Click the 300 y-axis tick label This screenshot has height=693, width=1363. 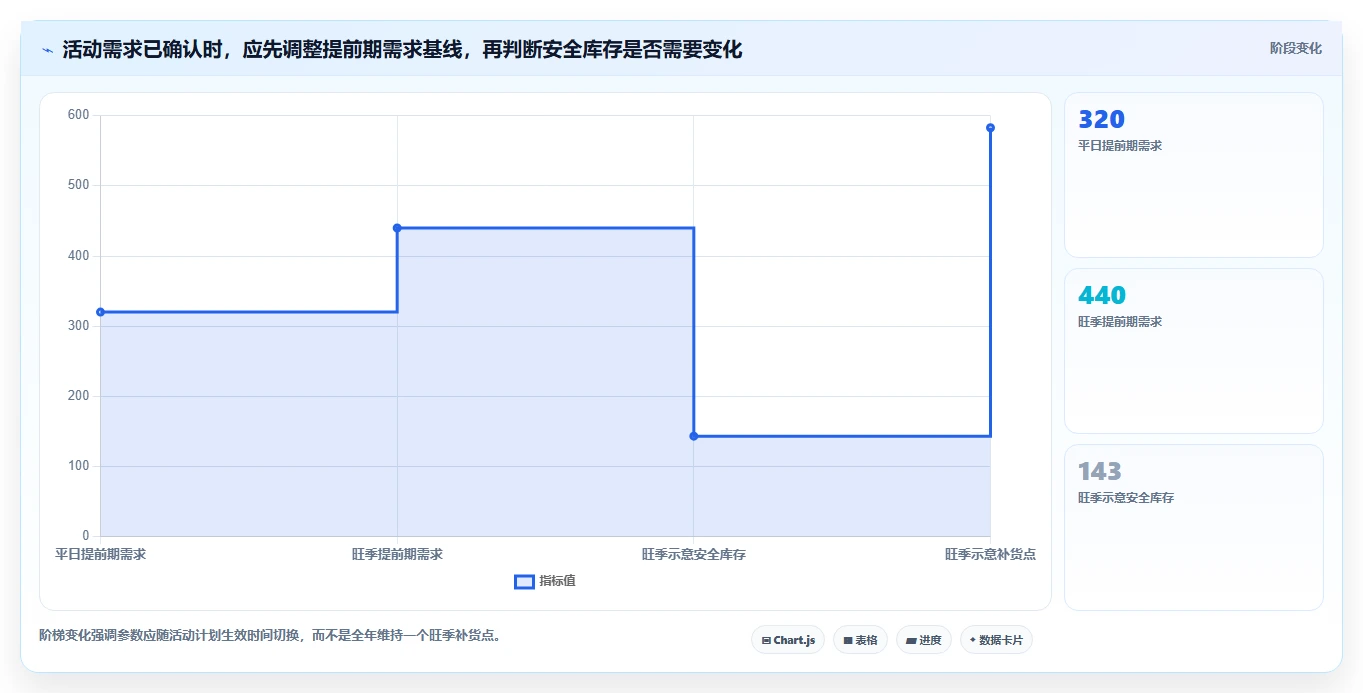[79, 326]
